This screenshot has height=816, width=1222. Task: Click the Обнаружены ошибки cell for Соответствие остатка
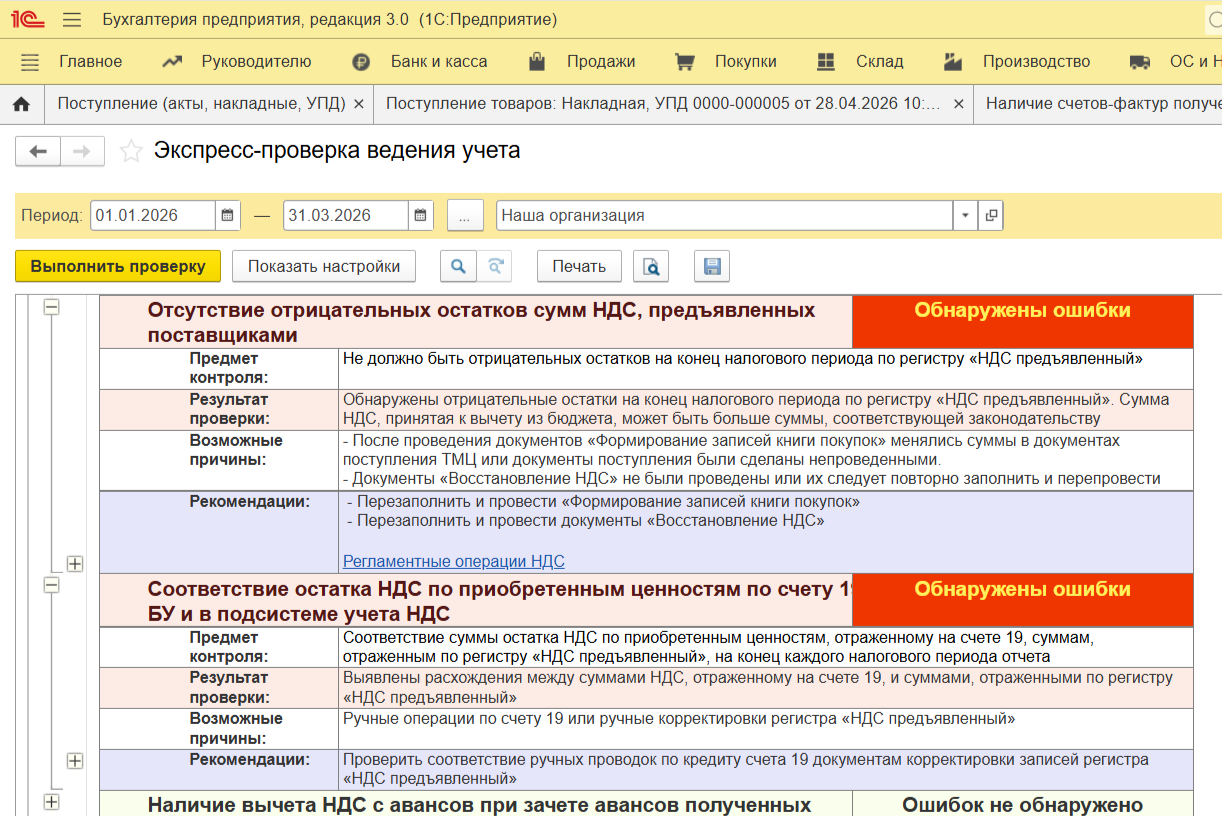pyautogui.click(x=1022, y=600)
